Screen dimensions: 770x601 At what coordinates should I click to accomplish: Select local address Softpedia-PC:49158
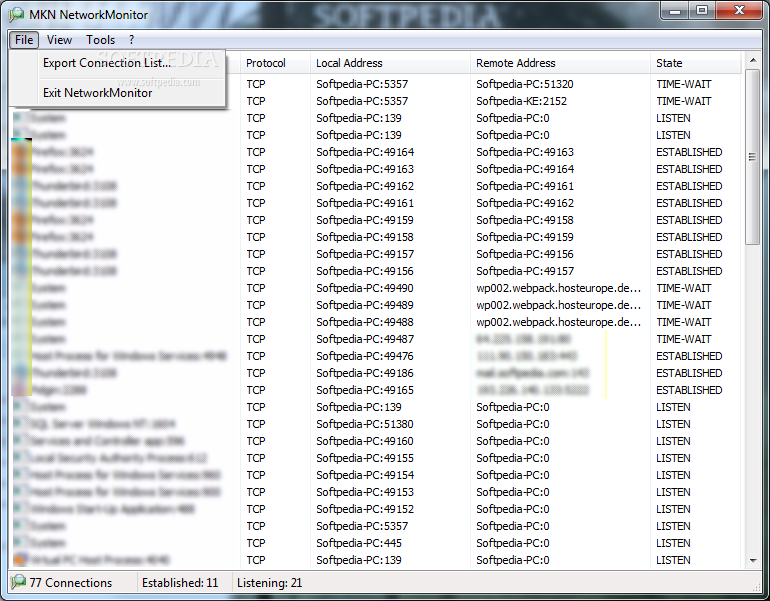click(x=365, y=237)
